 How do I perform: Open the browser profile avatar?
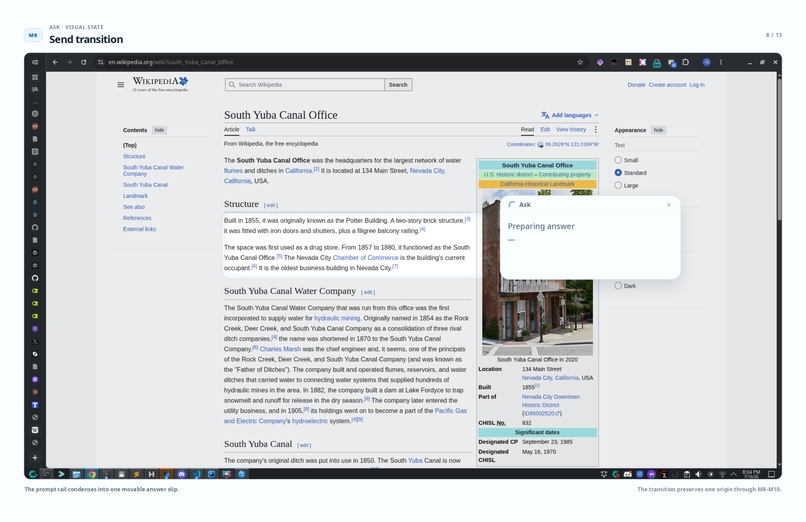click(707, 62)
